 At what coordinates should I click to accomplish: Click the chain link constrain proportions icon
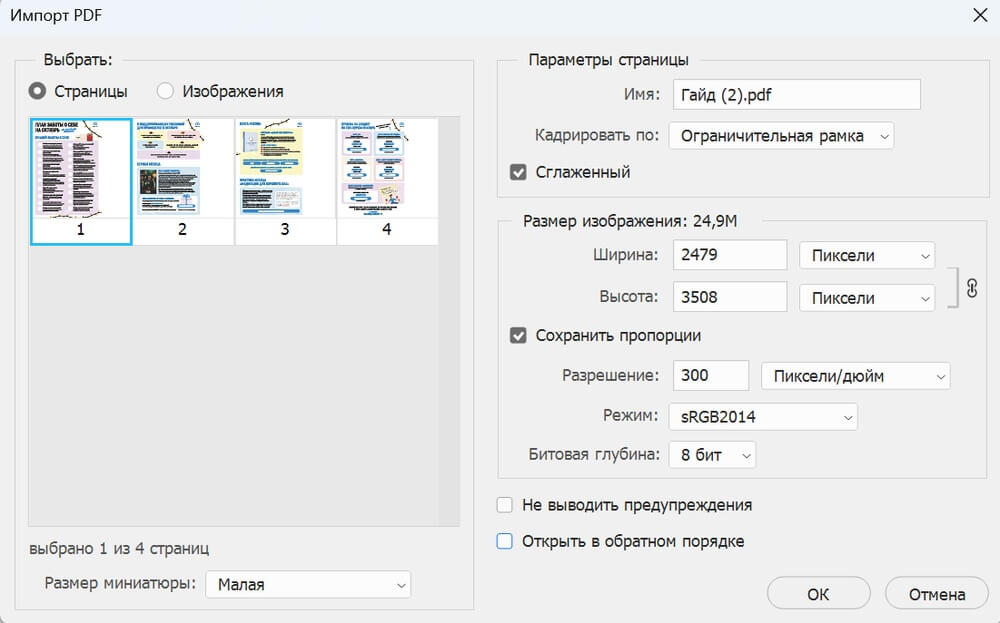970,287
